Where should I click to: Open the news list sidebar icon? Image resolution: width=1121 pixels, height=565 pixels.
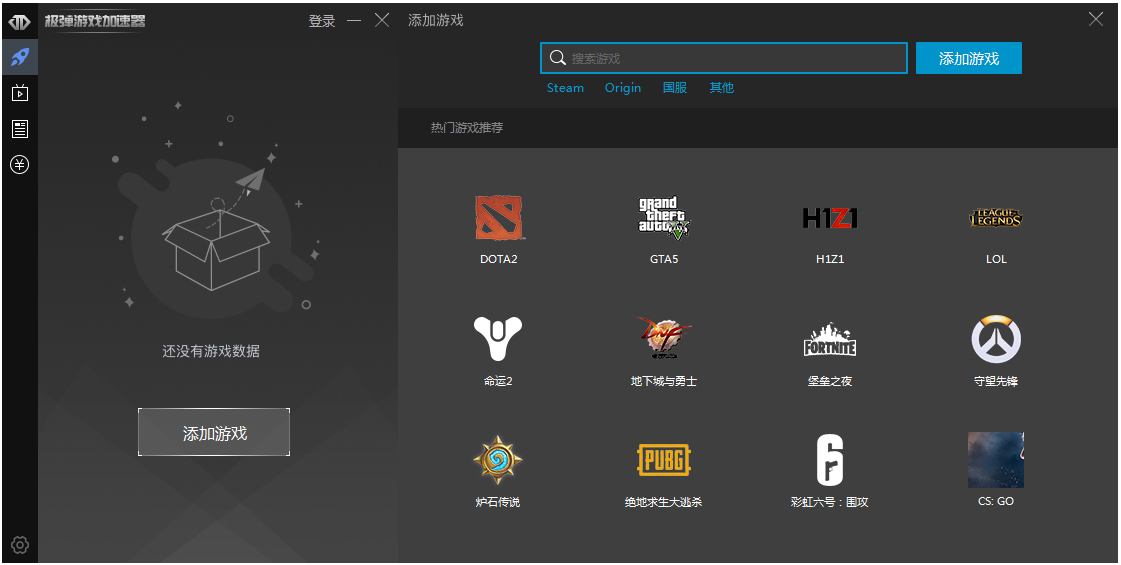point(19,129)
